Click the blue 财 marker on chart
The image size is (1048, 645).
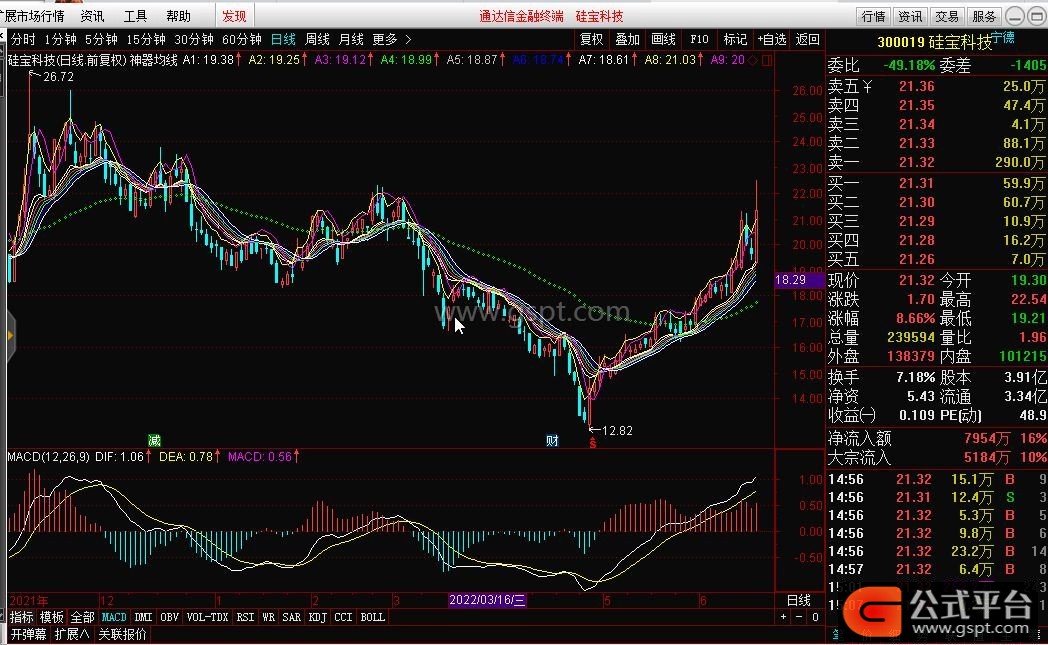[x=552, y=440]
